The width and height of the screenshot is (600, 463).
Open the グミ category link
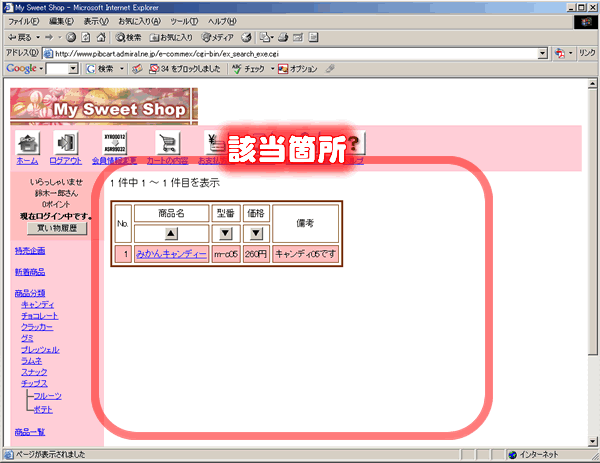[x=27, y=338]
